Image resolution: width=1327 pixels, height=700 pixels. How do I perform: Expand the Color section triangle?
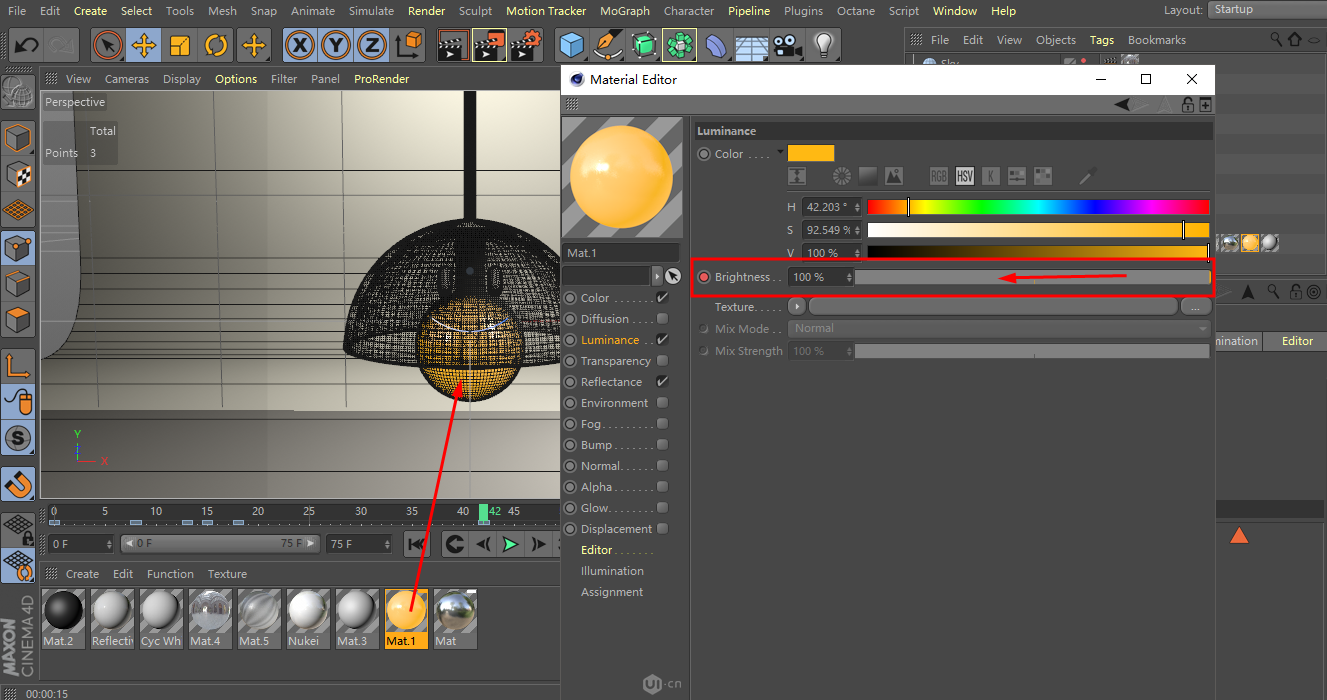click(780, 152)
